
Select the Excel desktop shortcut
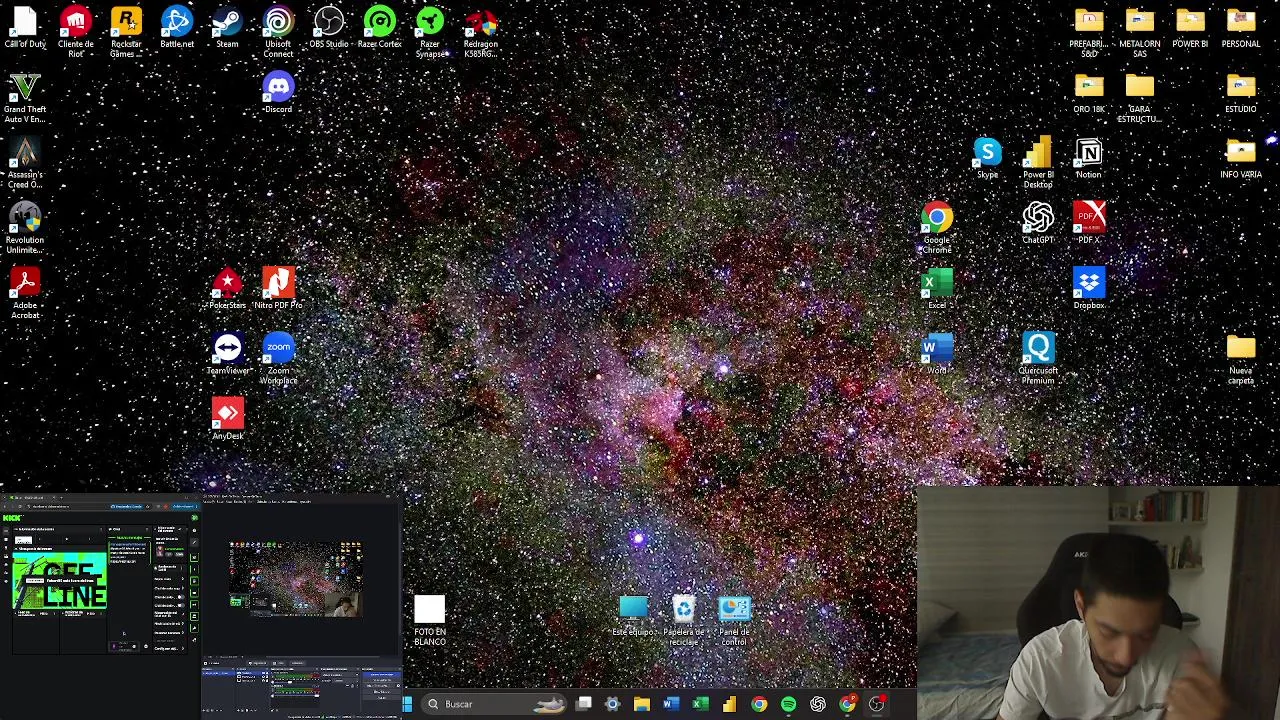[937, 288]
